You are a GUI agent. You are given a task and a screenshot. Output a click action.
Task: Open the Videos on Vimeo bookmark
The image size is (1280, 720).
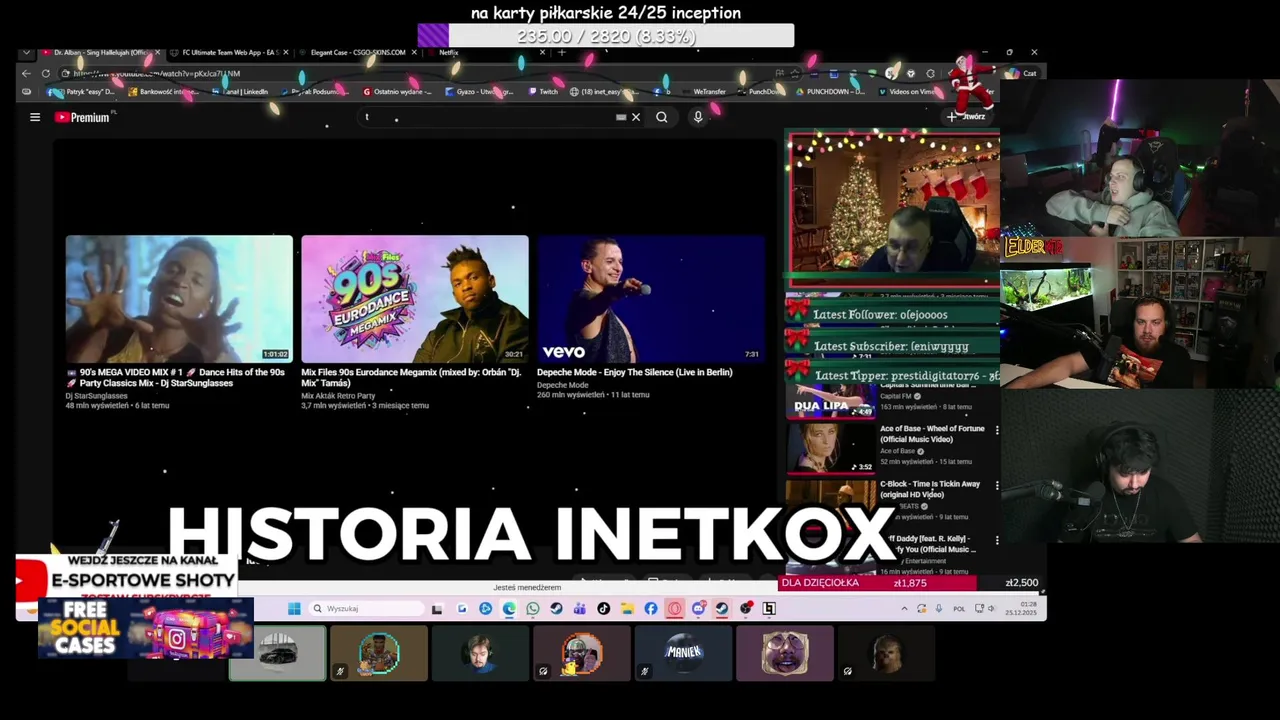click(x=908, y=91)
